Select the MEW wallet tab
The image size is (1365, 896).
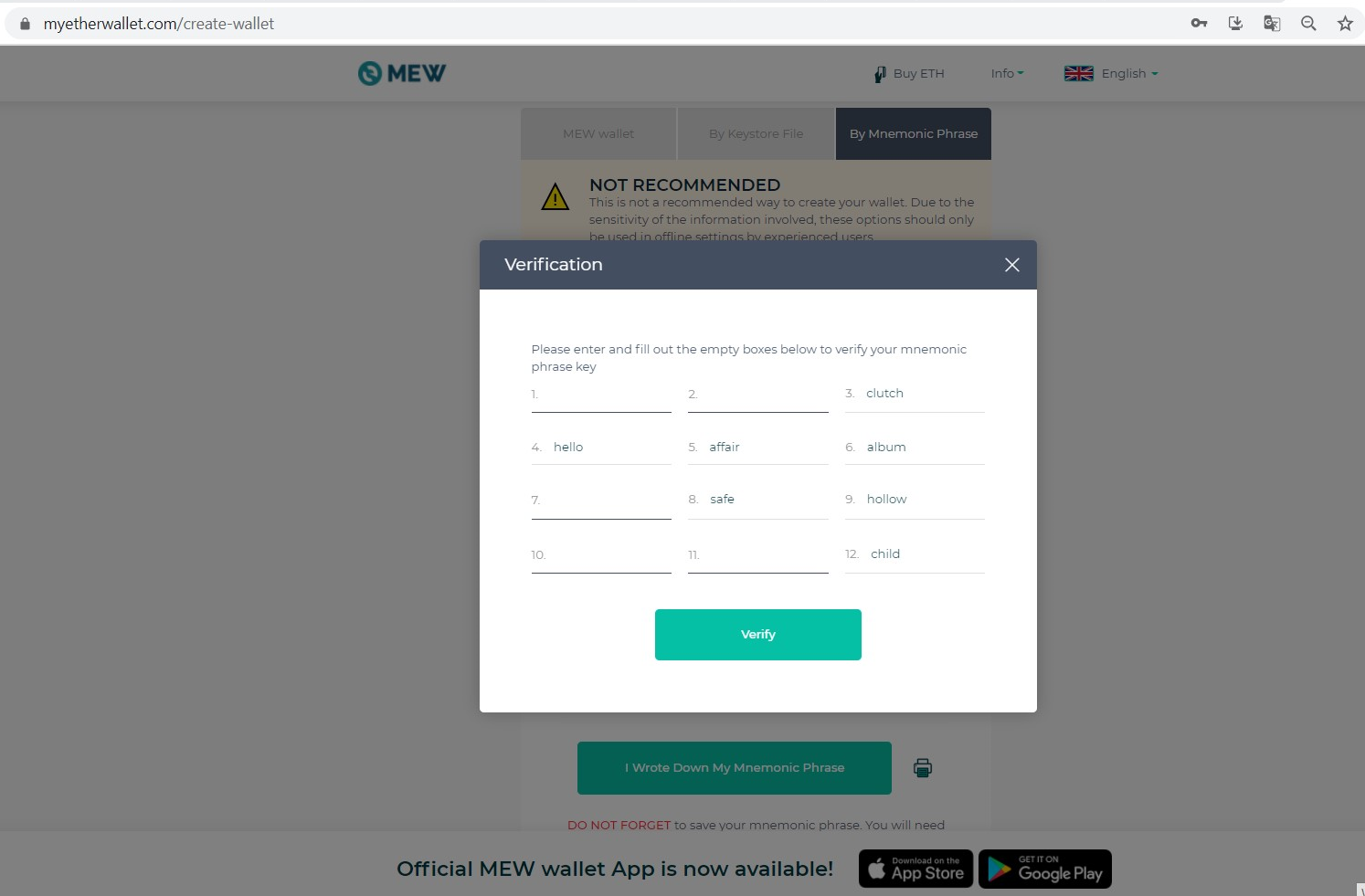pos(598,134)
